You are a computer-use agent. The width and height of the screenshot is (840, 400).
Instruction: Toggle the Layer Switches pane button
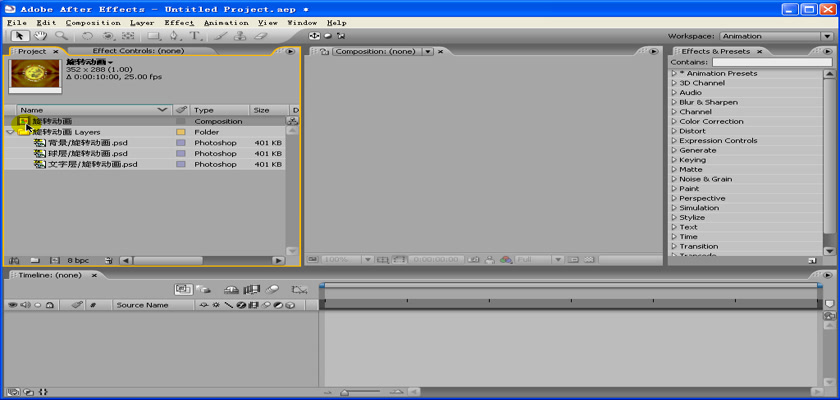13,392
